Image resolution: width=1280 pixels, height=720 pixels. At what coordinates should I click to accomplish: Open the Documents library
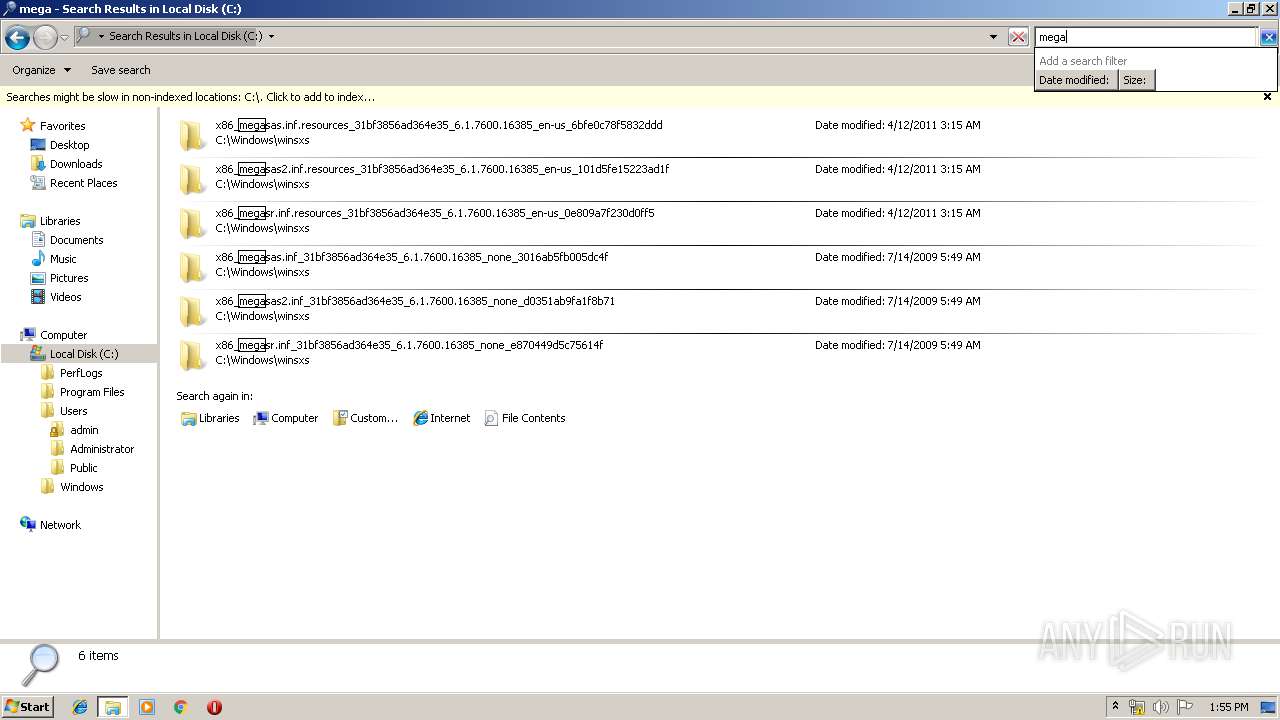[76, 240]
